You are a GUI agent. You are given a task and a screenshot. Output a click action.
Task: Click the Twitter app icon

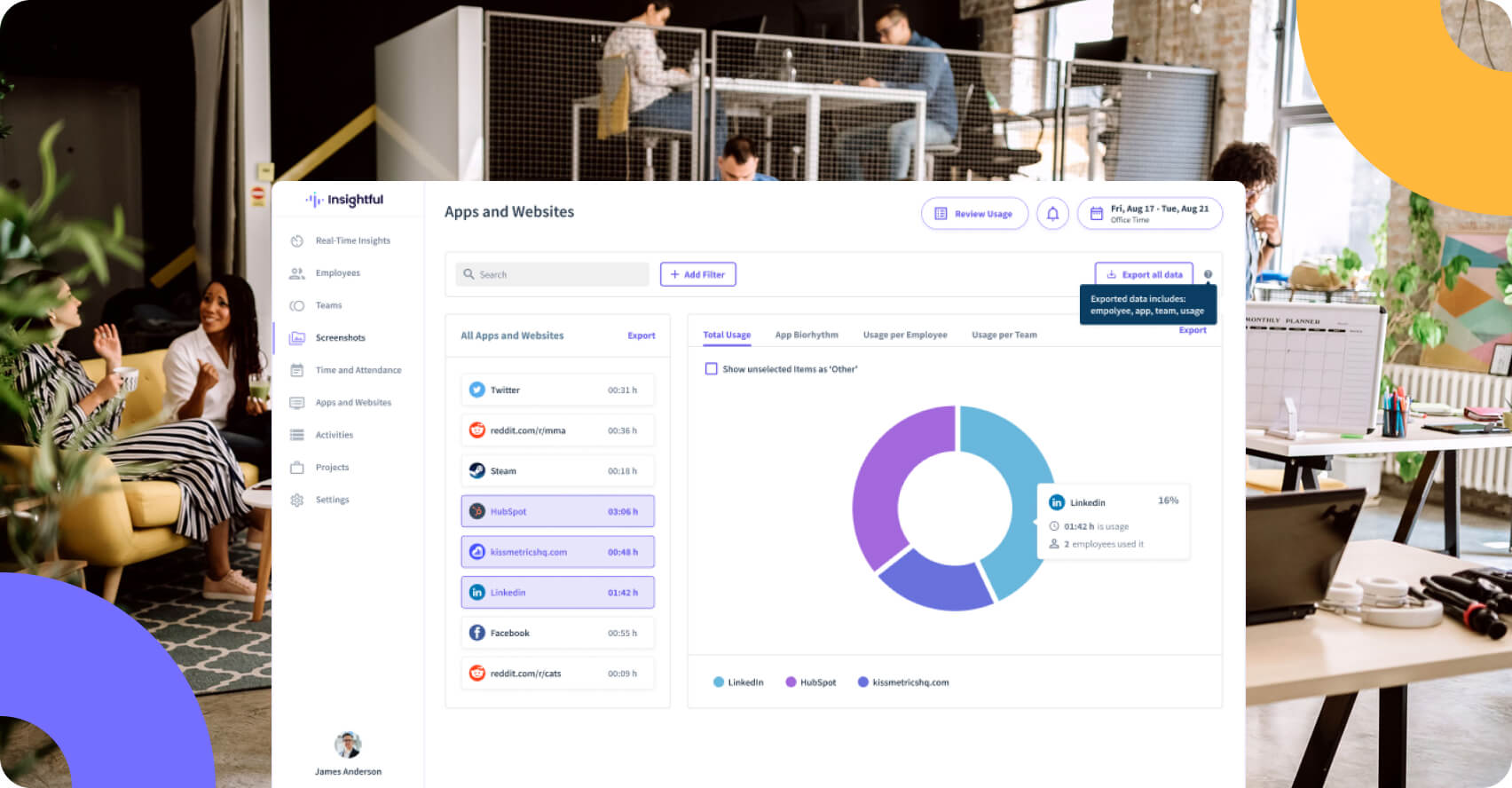point(477,390)
